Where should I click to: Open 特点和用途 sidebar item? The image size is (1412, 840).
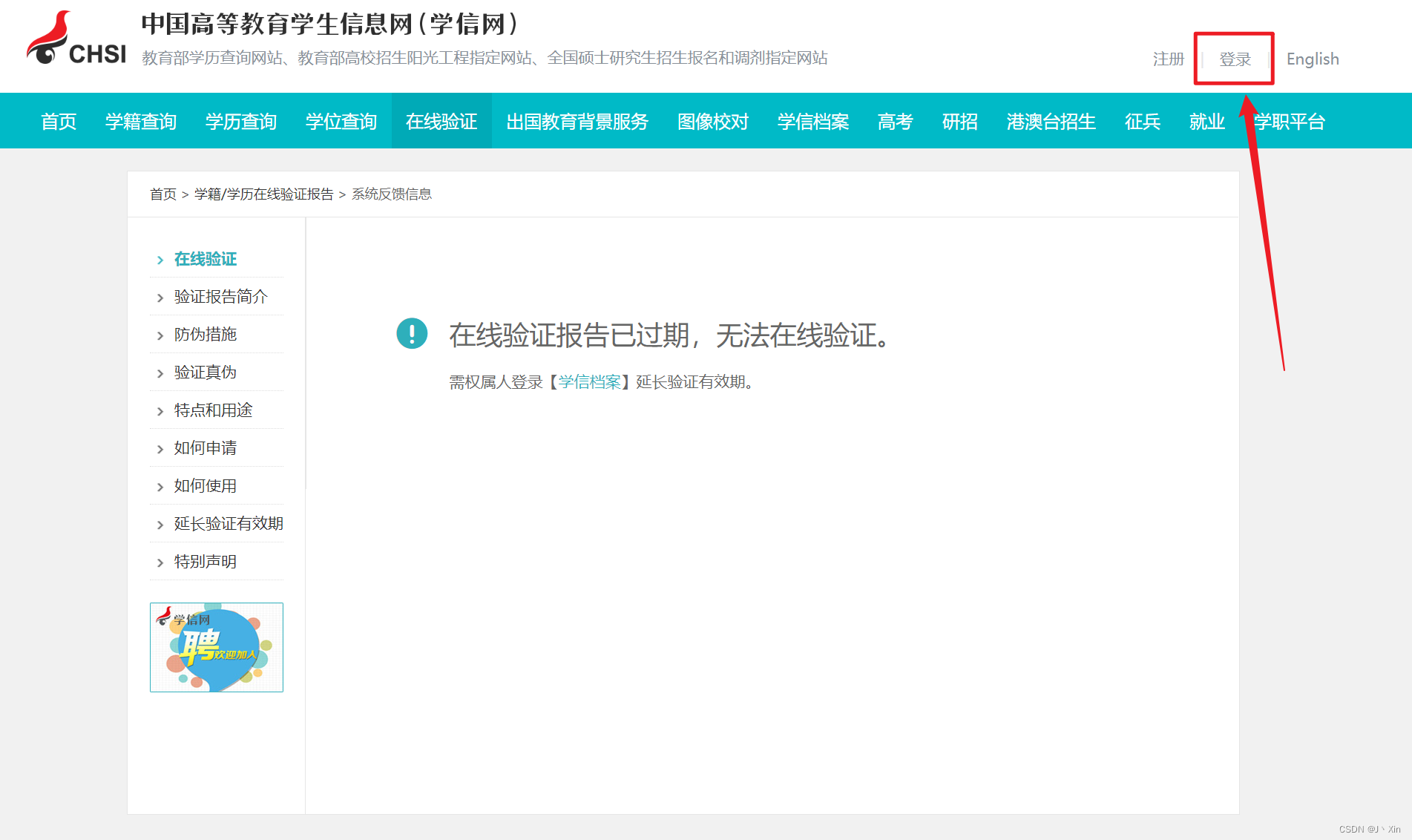click(214, 410)
